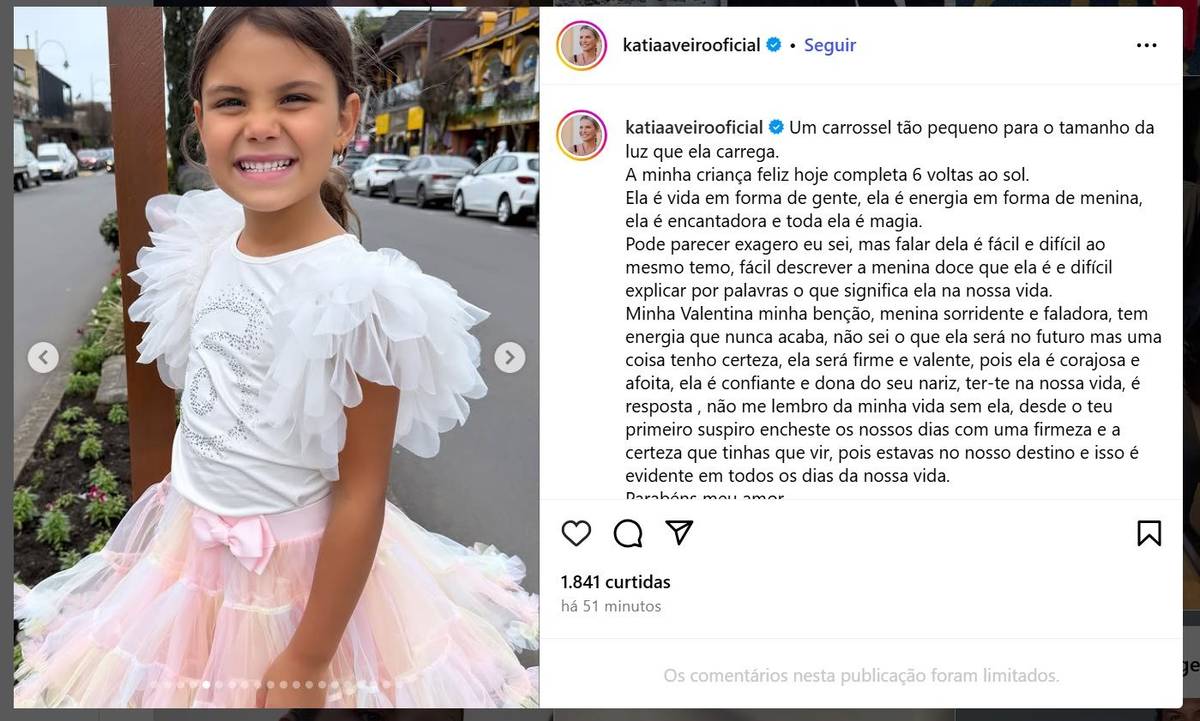
Task: Open katiaaveirooficial username in the header
Action: coord(692,45)
